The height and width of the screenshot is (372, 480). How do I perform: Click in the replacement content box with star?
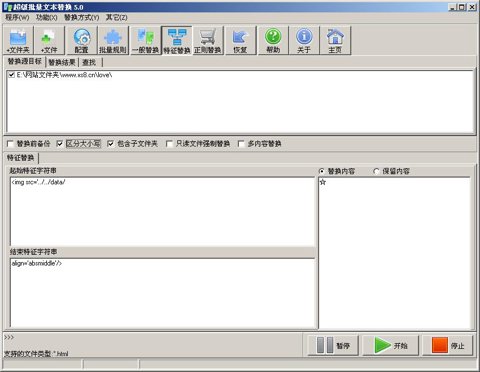tap(394, 253)
